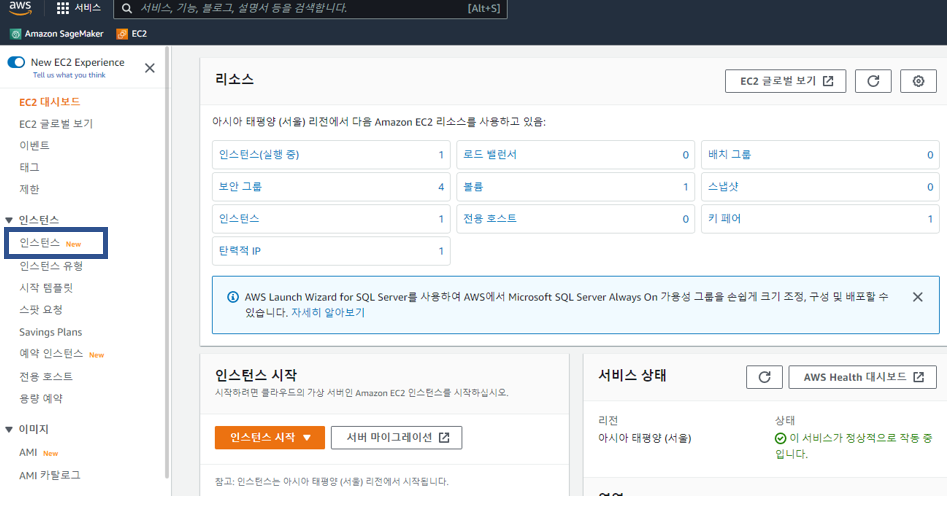Refresh the 서비스 상태 panel
The width and height of the screenshot is (947, 513).
click(765, 377)
